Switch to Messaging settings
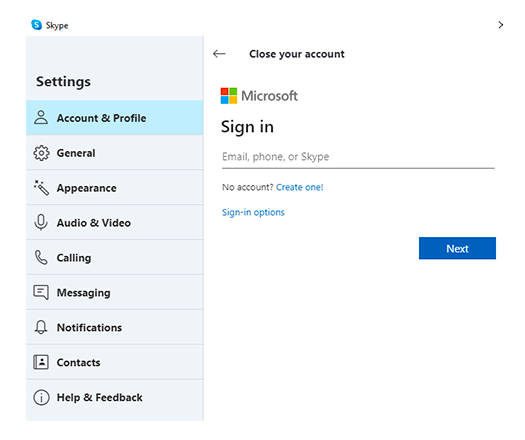 point(115,292)
